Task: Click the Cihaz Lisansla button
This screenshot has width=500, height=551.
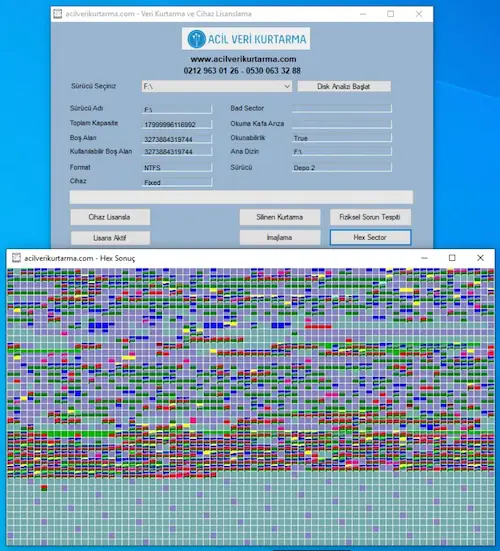Action: pyautogui.click(x=110, y=217)
